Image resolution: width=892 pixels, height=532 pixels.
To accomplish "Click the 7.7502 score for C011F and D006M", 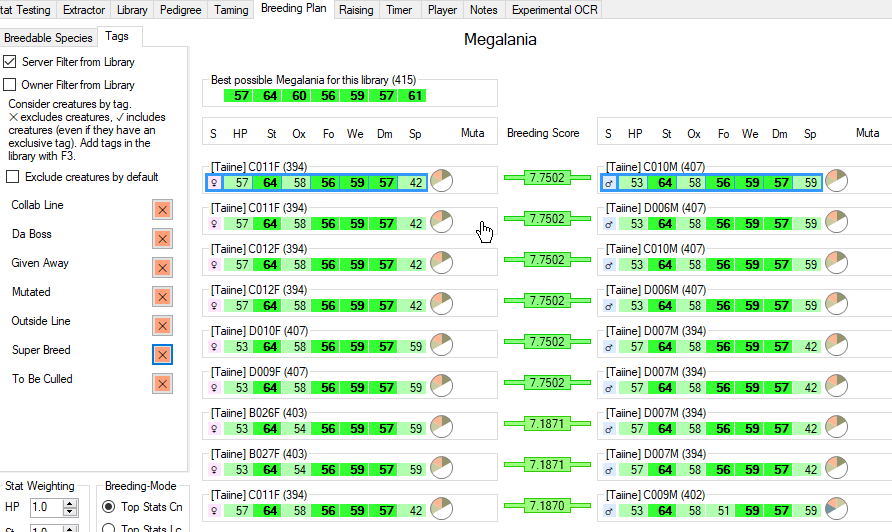I will click(x=547, y=218).
